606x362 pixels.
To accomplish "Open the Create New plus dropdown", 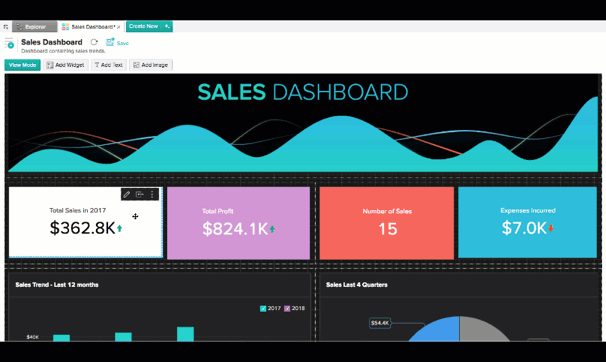I will tap(167, 26).
